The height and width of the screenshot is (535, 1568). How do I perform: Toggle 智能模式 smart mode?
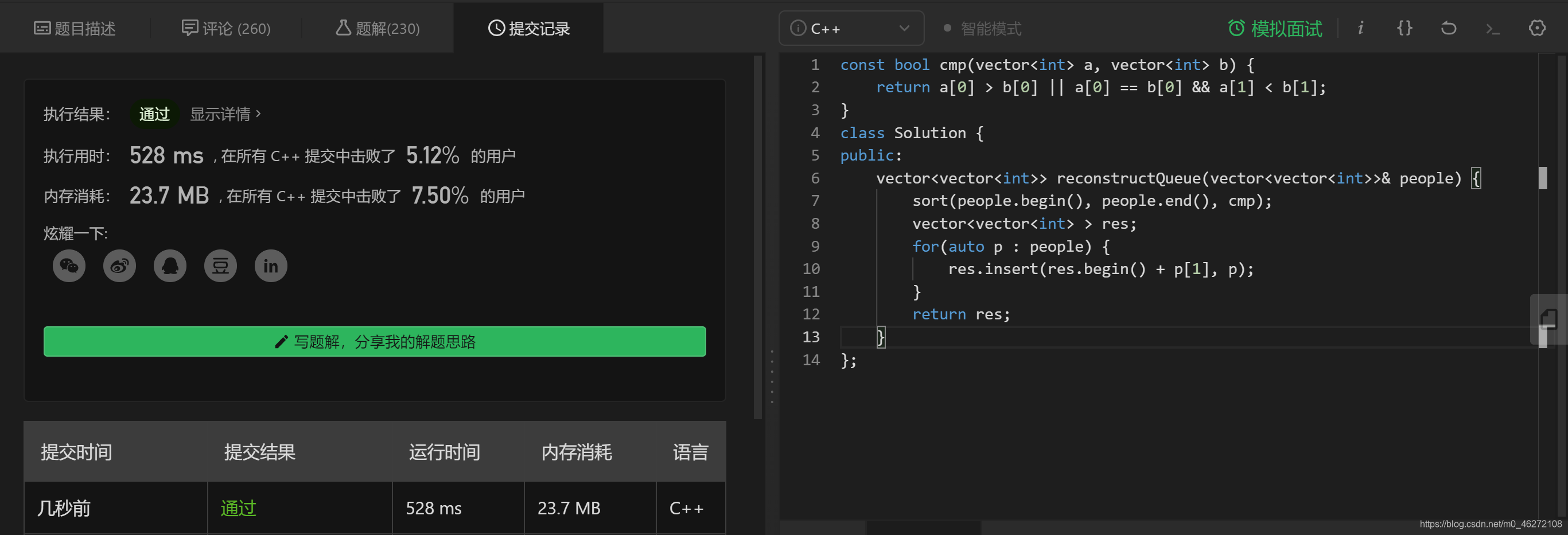coord(982,29)
